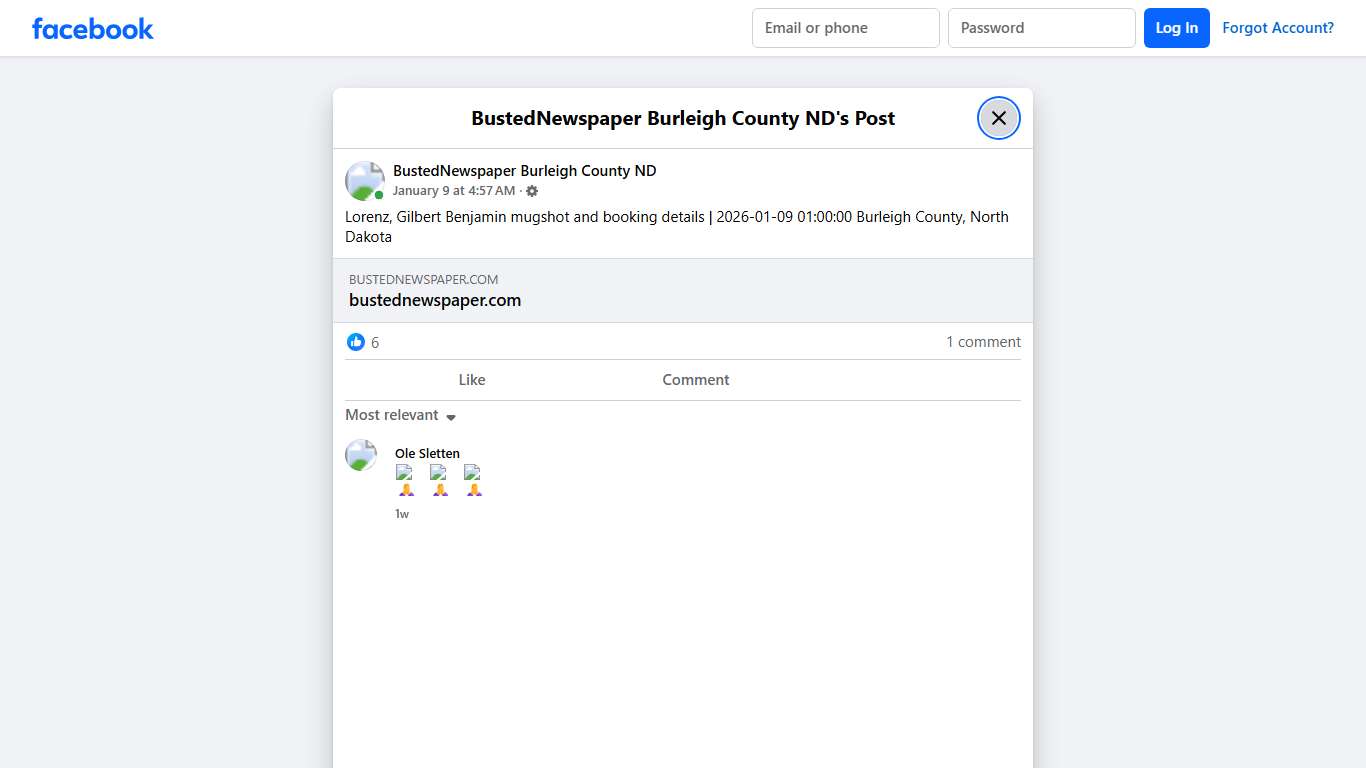Close the post dialog with X
The image size is (1366, 768).
(x=998, y=118)
